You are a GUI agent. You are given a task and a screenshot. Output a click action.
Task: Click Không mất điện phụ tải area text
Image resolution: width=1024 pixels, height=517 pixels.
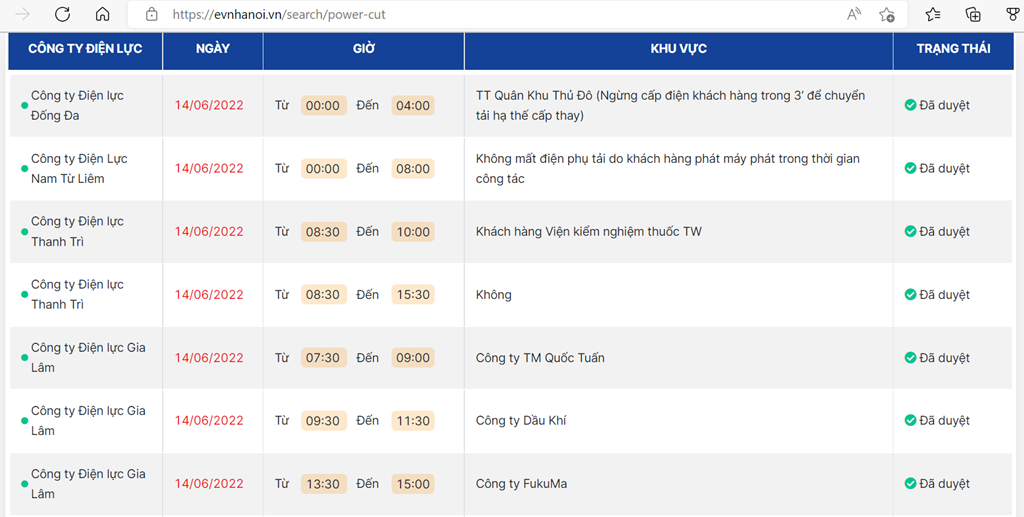point(668,168)
